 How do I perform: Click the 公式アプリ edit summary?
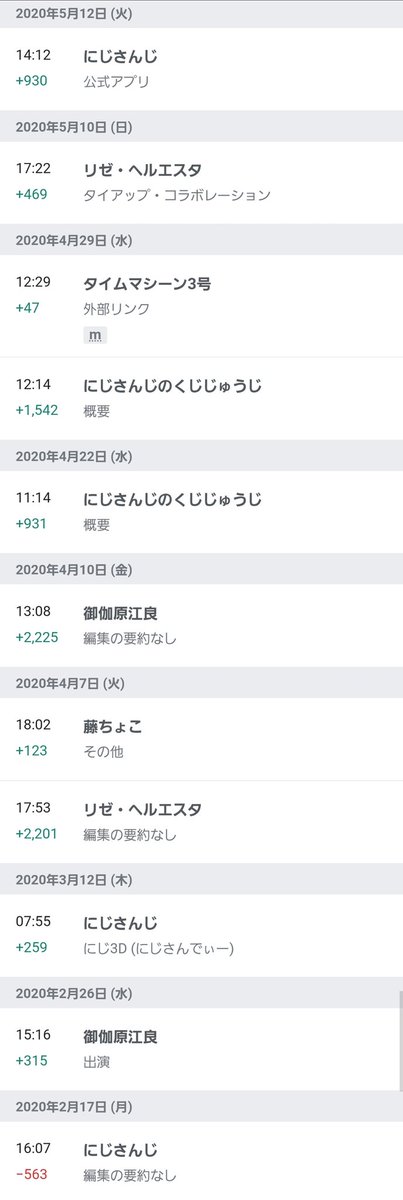coord(117,82)
